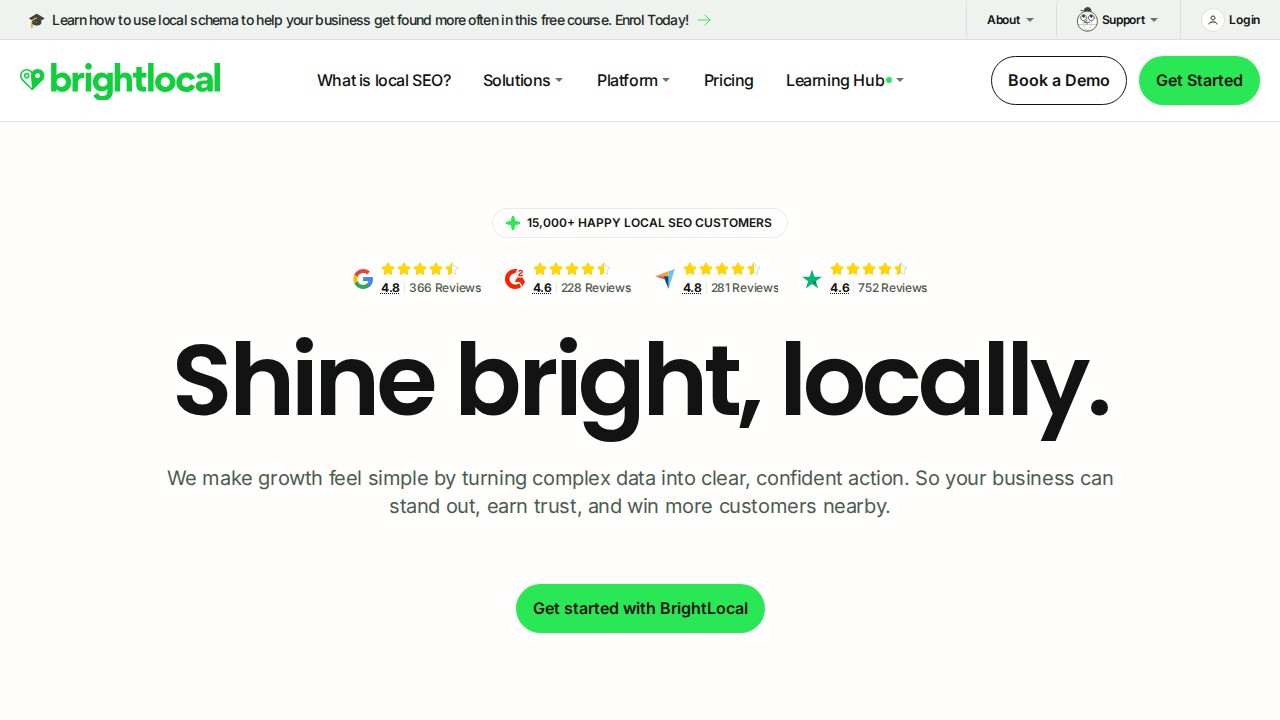
Task: Expand the About dropdown
Action: [x=1010, y=20]
